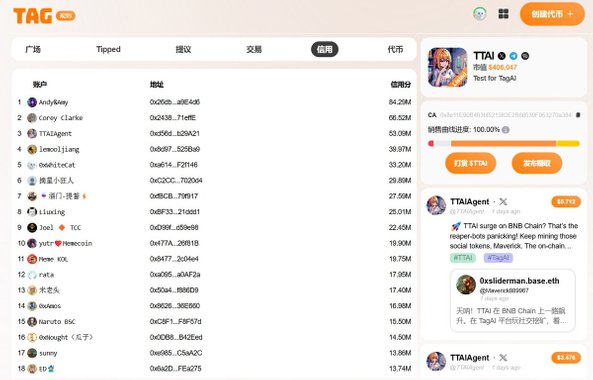Click the 打赏 $TTAI button

pos(470,163)
